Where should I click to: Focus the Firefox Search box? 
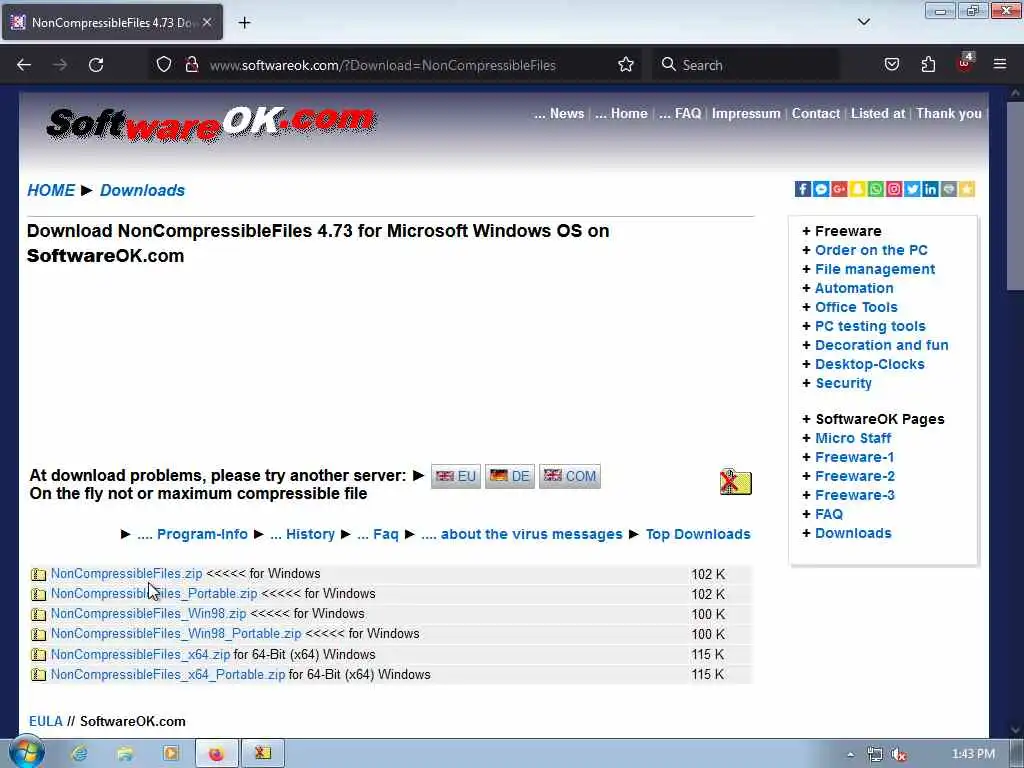[x=745, y=65]
